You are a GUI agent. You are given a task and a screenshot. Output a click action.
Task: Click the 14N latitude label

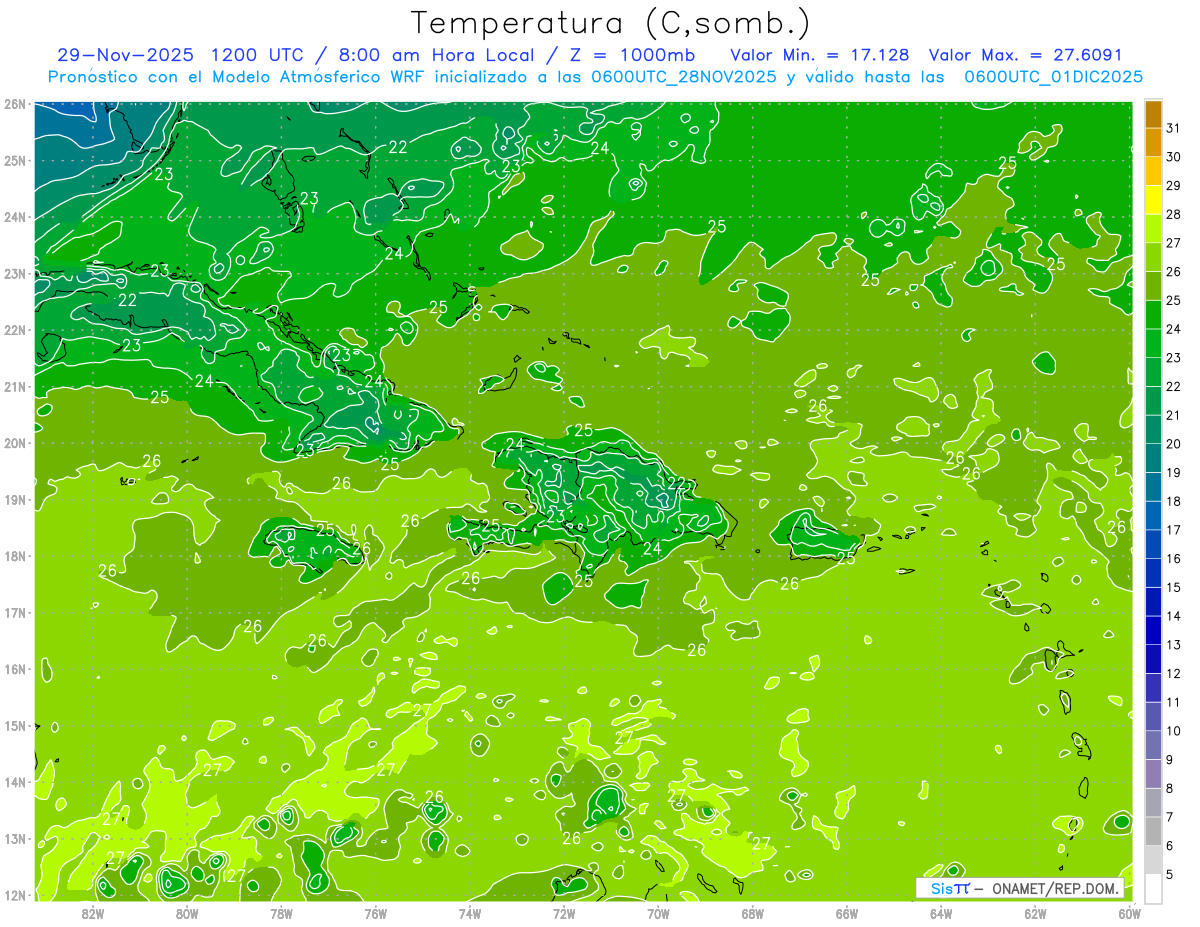click(15, 782)
